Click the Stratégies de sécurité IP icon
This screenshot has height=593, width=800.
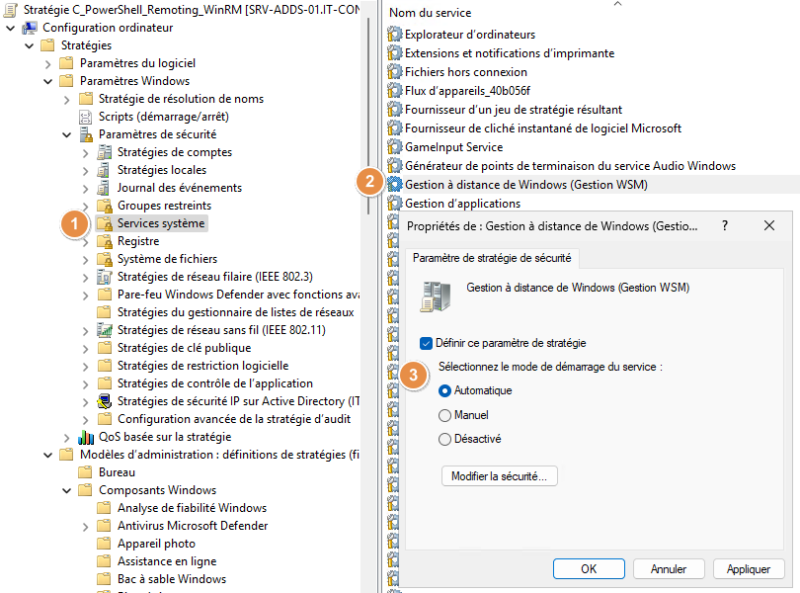[x=105, y=402]
